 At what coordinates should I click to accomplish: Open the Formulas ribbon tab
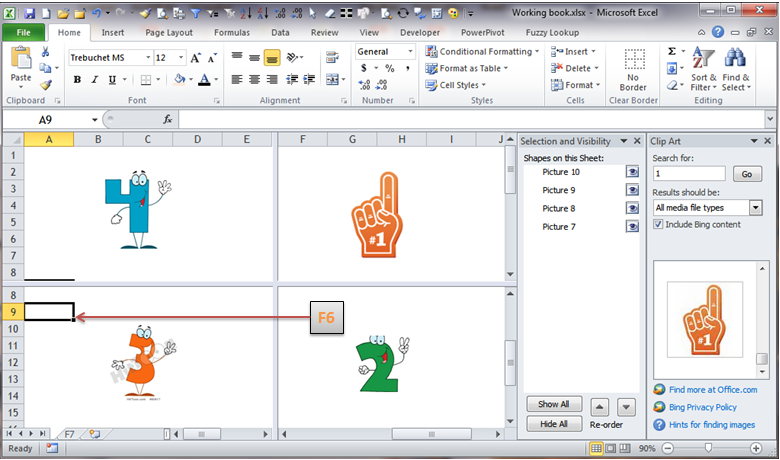click(x=232, y=32)
